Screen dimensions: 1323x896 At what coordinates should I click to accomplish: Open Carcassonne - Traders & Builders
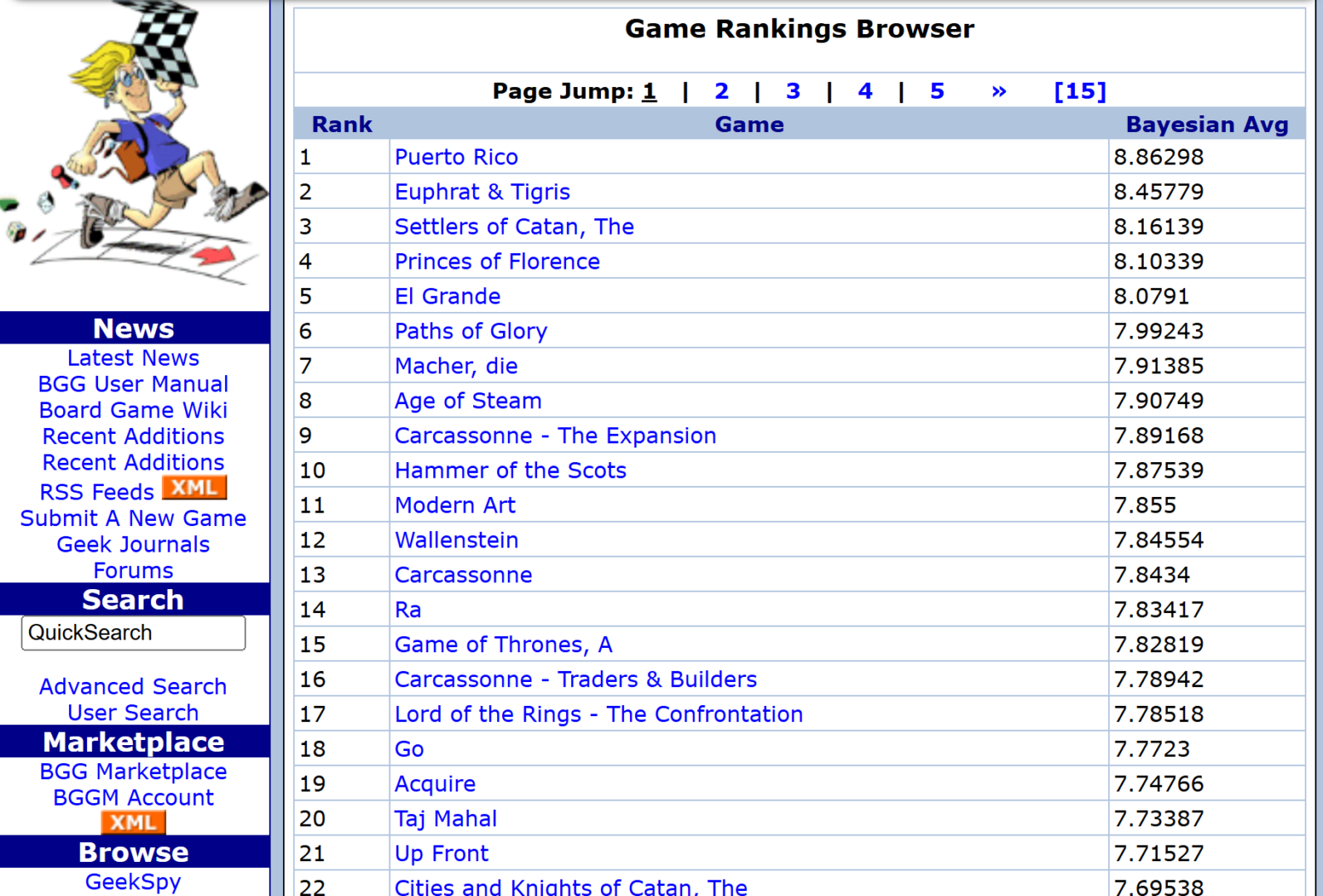(576, 679)
